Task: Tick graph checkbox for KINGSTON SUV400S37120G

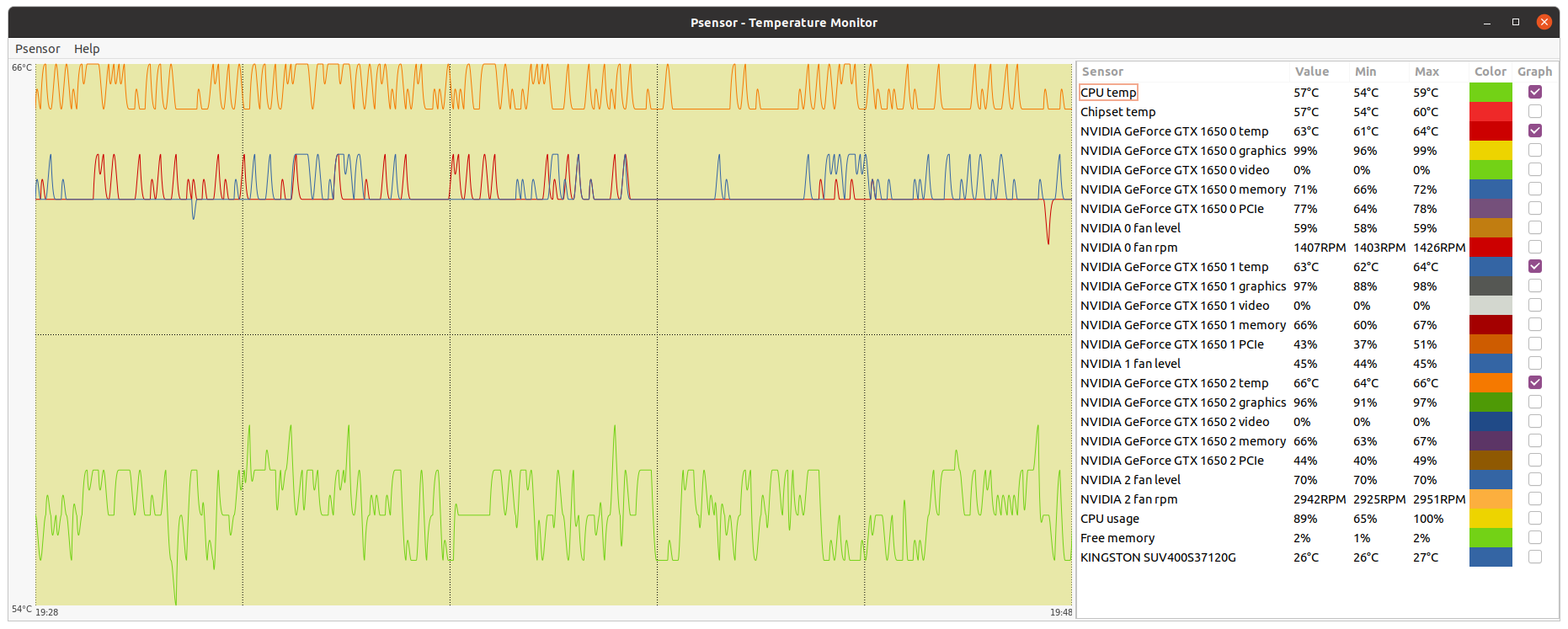Action: 1534,557
